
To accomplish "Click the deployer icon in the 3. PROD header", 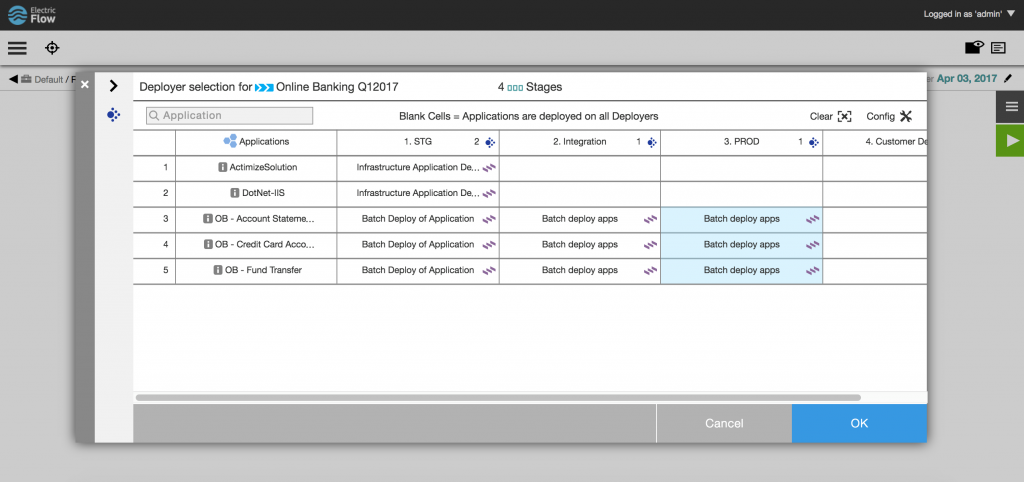I will pos(814,142).
